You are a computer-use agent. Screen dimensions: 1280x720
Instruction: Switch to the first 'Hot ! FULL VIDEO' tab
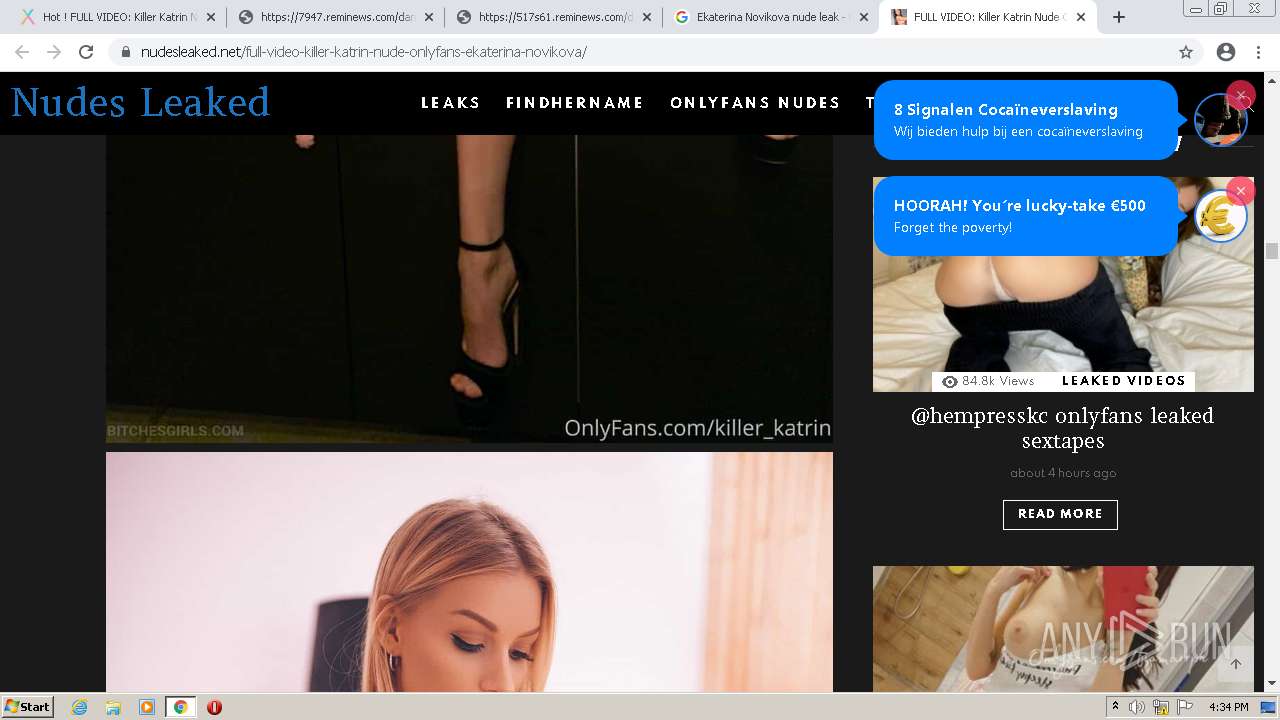(117, 17)
